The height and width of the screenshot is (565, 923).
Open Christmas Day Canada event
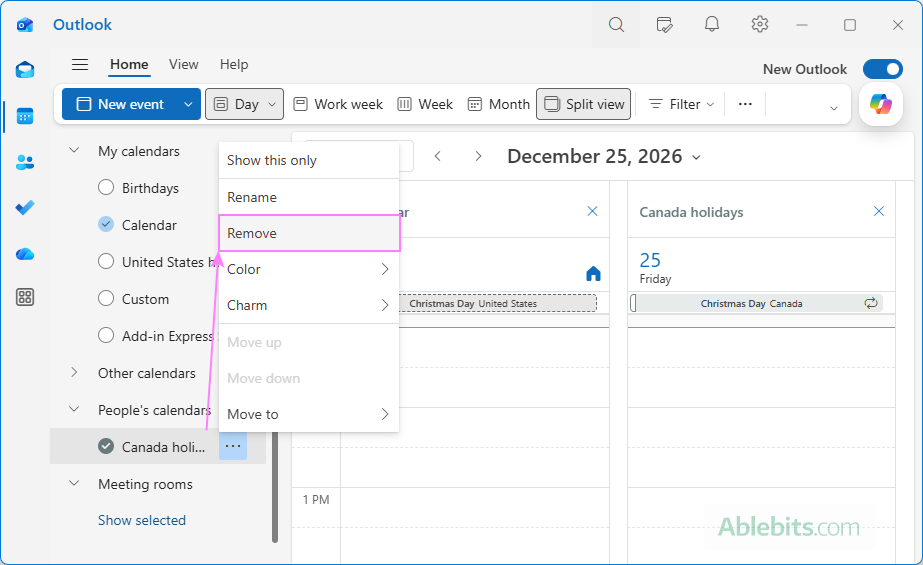756,303
